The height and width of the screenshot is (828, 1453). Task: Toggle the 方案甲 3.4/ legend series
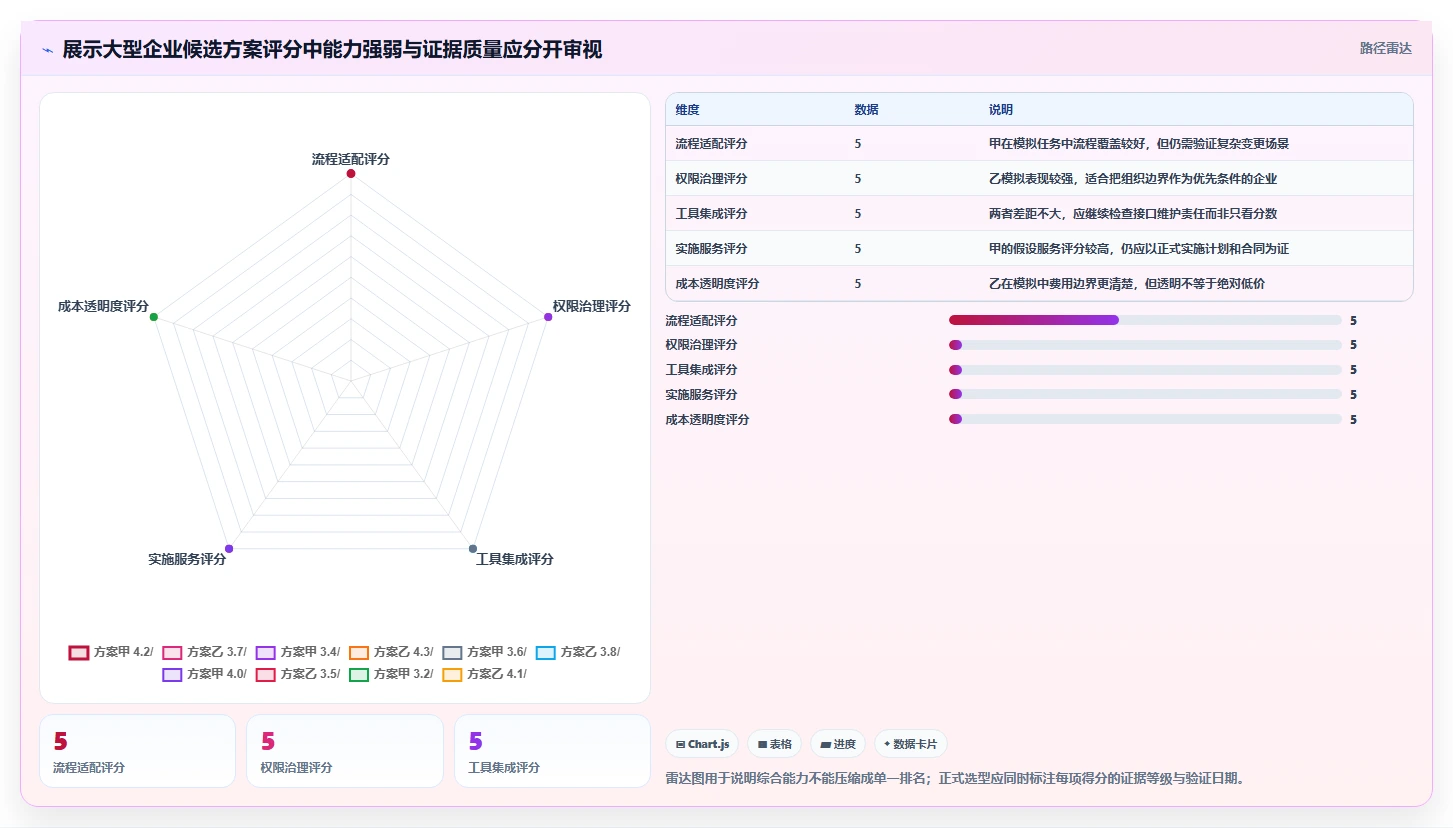click(298, 652)
